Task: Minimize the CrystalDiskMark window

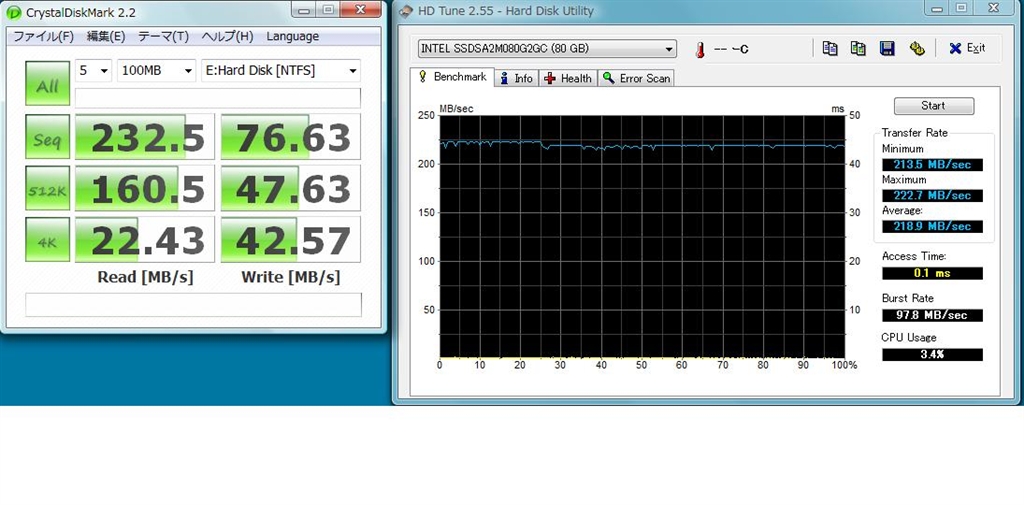Action: tap(302, 8)
